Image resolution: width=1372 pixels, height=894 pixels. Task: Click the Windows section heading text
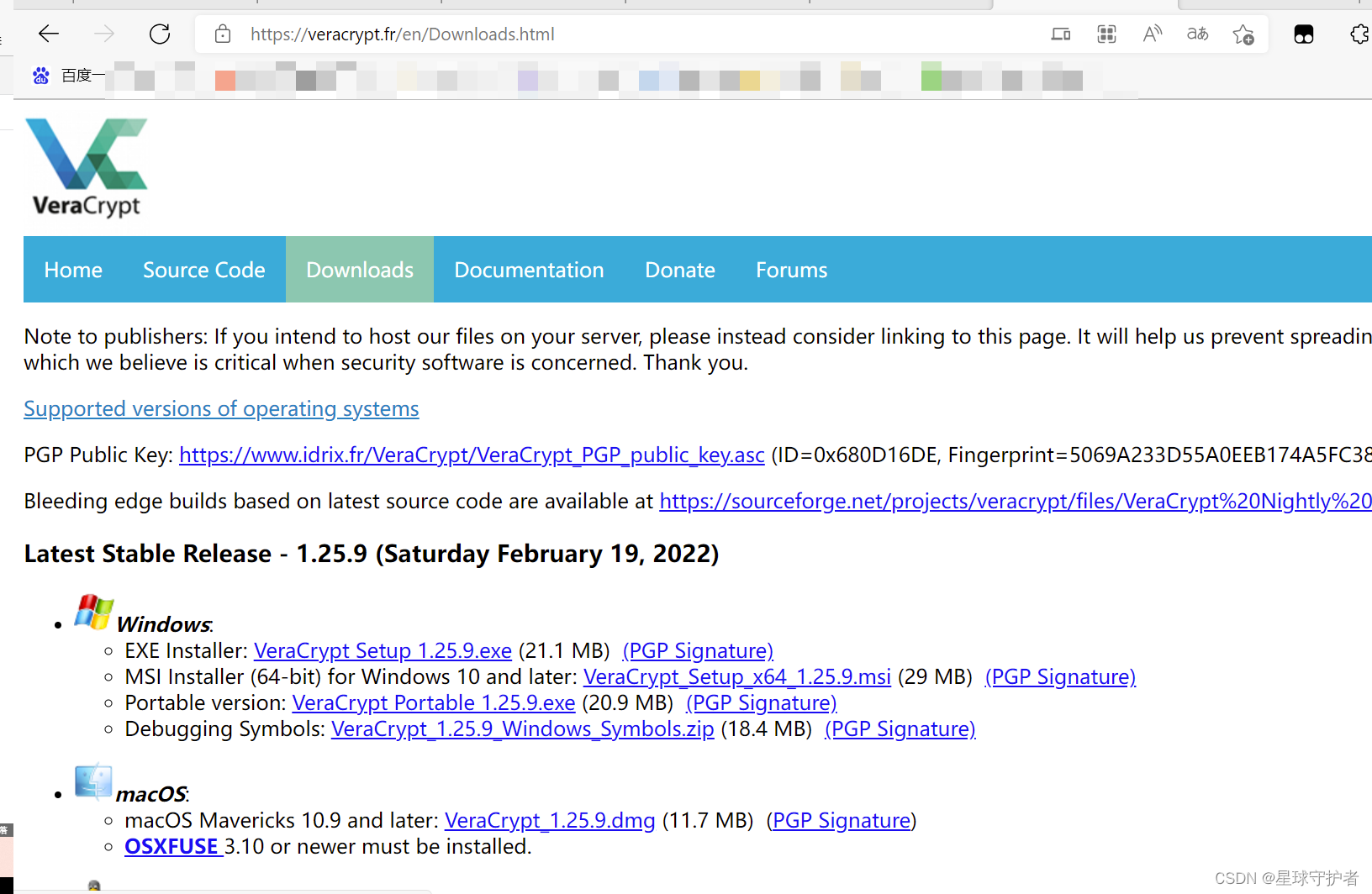point(165,624)
